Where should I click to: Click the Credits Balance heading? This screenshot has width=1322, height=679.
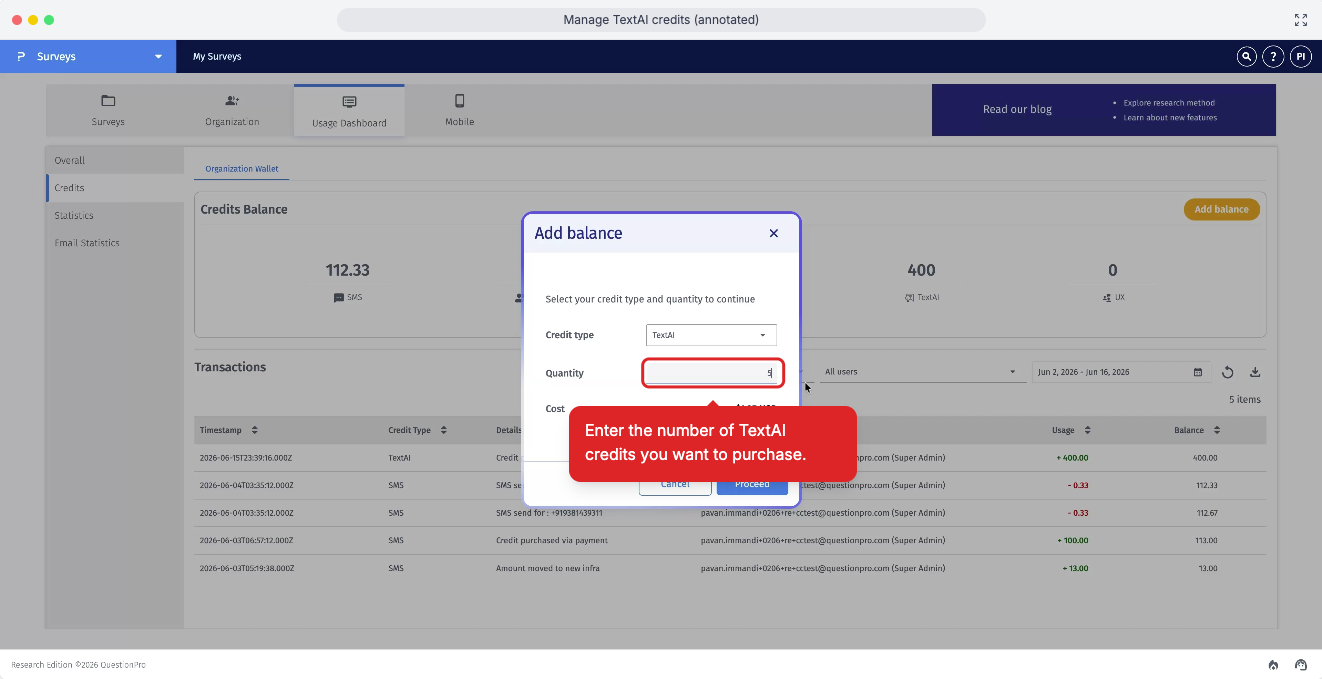point(244,209)
